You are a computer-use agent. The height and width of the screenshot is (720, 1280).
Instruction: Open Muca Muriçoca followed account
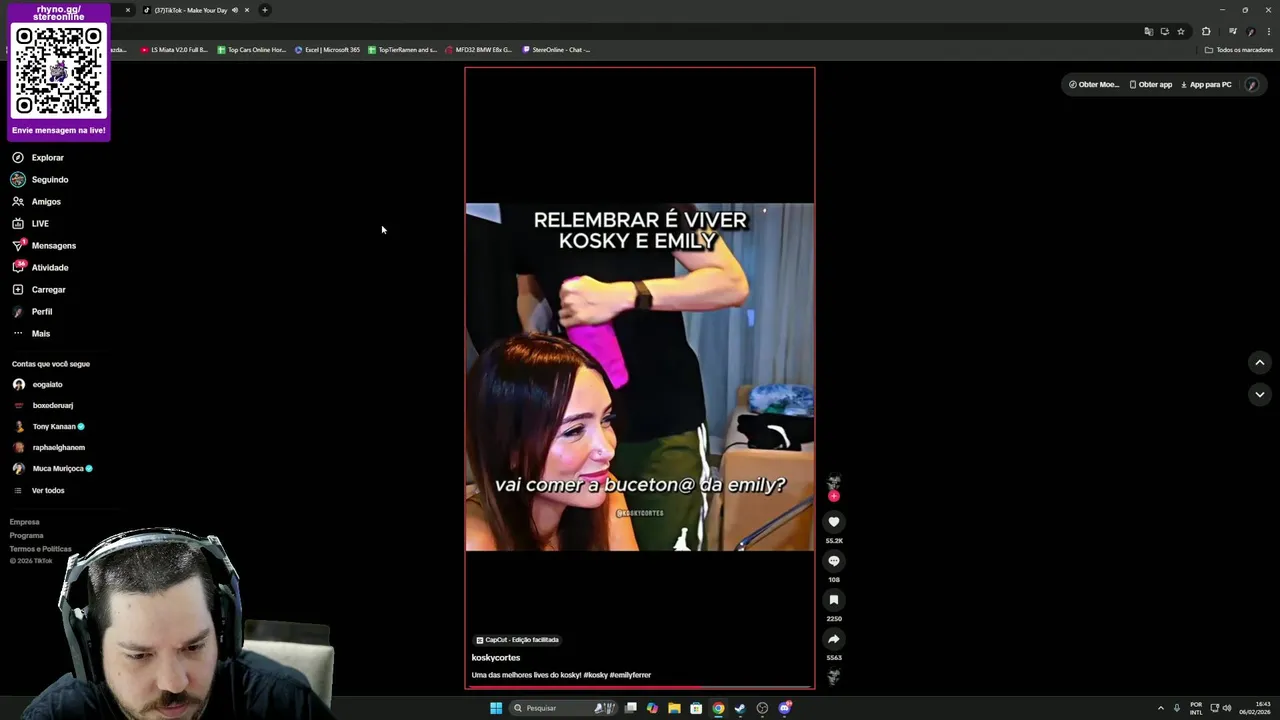53,469
